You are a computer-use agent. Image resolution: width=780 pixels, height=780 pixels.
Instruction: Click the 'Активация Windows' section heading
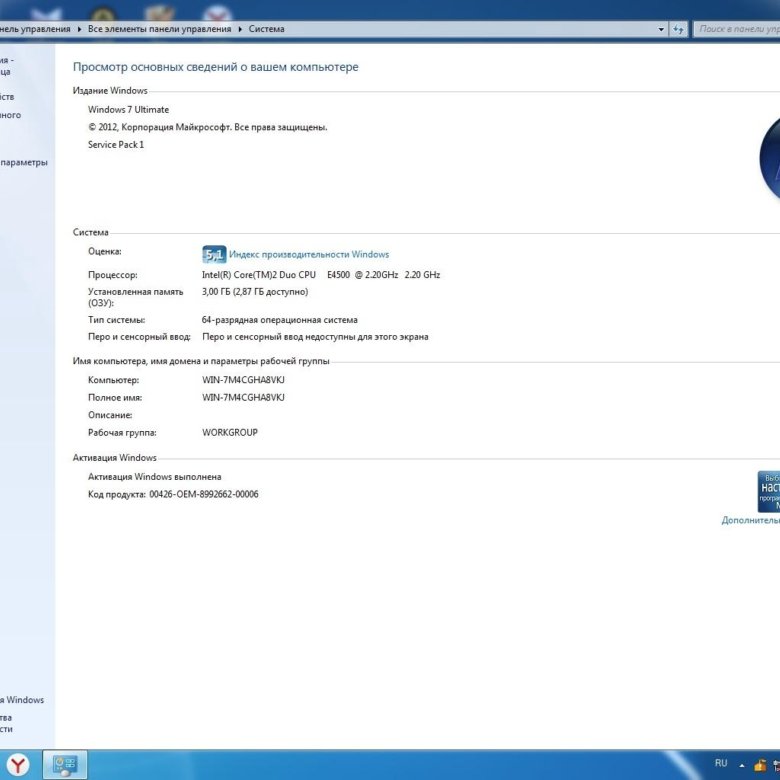pos(114,458)
